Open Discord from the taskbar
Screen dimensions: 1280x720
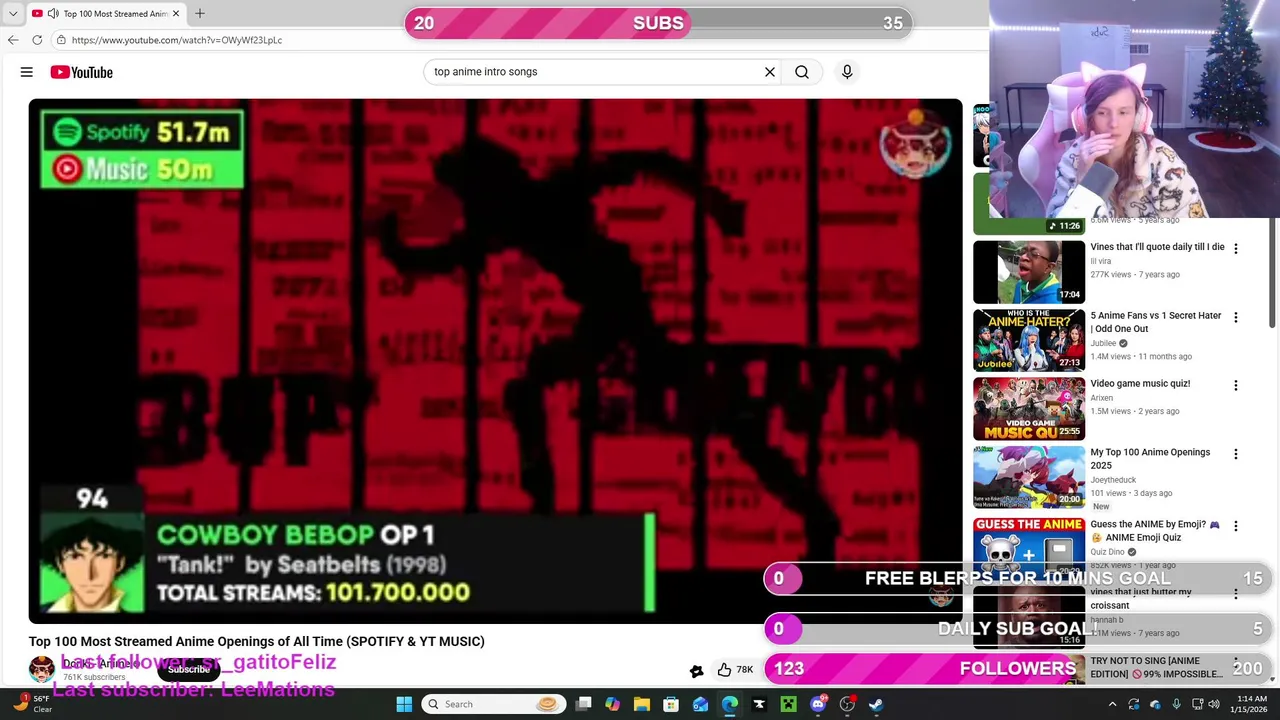coord(818,704)
